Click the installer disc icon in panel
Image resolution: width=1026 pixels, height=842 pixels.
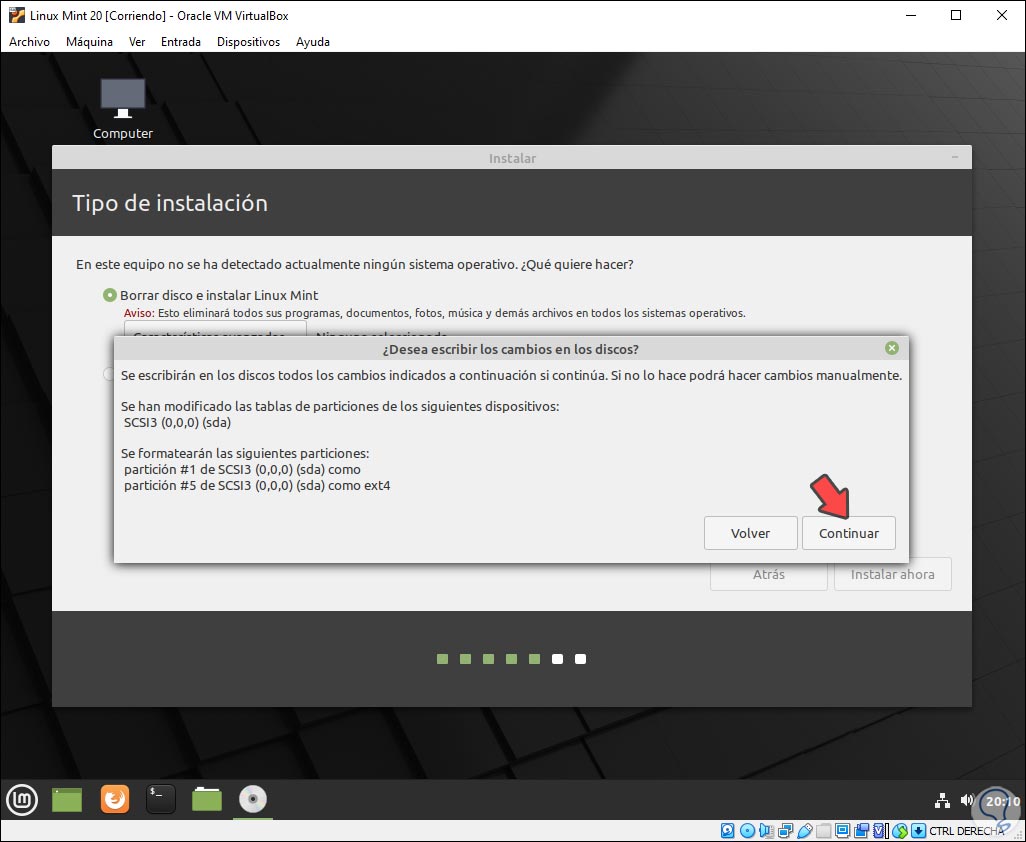pyautogui.click(x=253, y=799)
